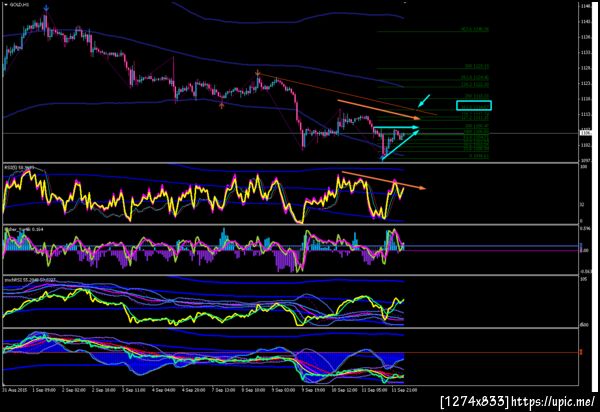Viewport: 600px width, 412px height.
Task: Click the 9 Sep 03:00 time label
Action: click(284, 390)
